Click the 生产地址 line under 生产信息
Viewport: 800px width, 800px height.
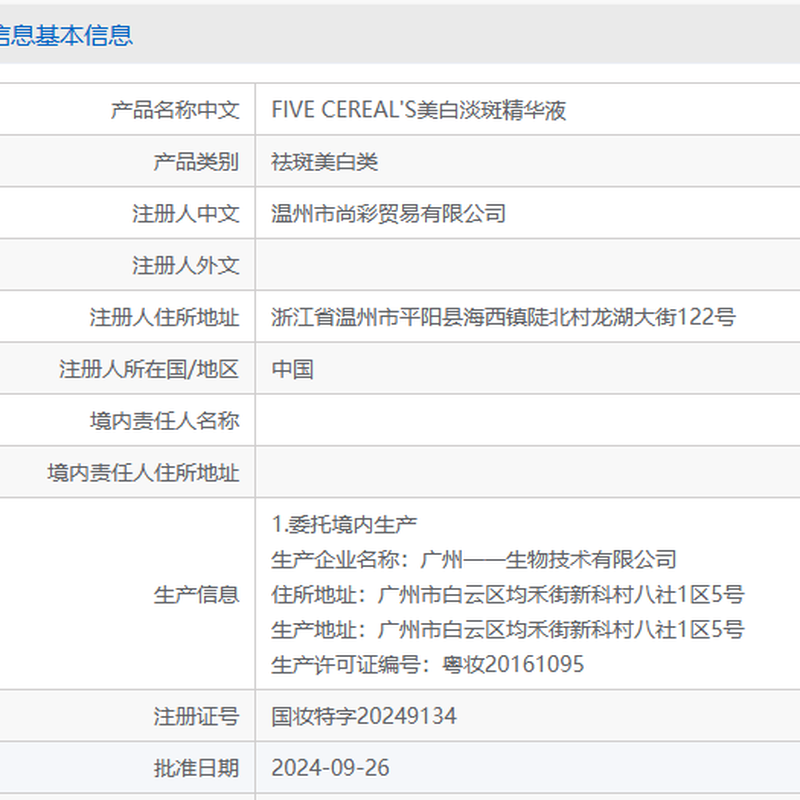507,630
